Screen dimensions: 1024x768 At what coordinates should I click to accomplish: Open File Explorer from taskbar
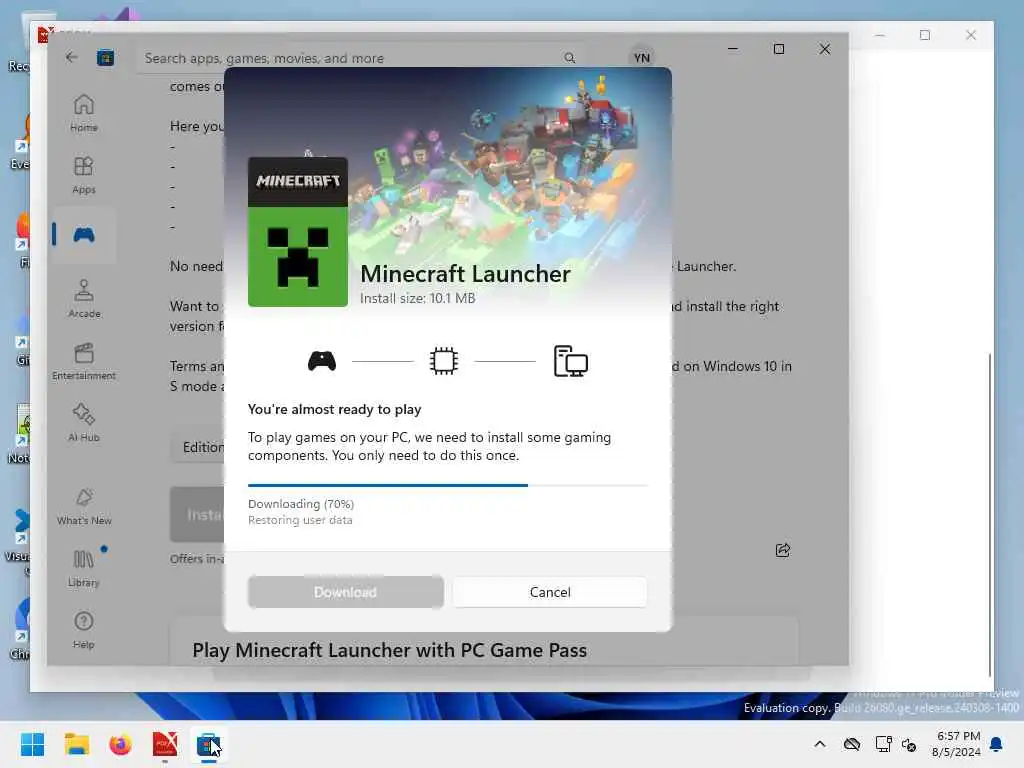coord(76,744)
